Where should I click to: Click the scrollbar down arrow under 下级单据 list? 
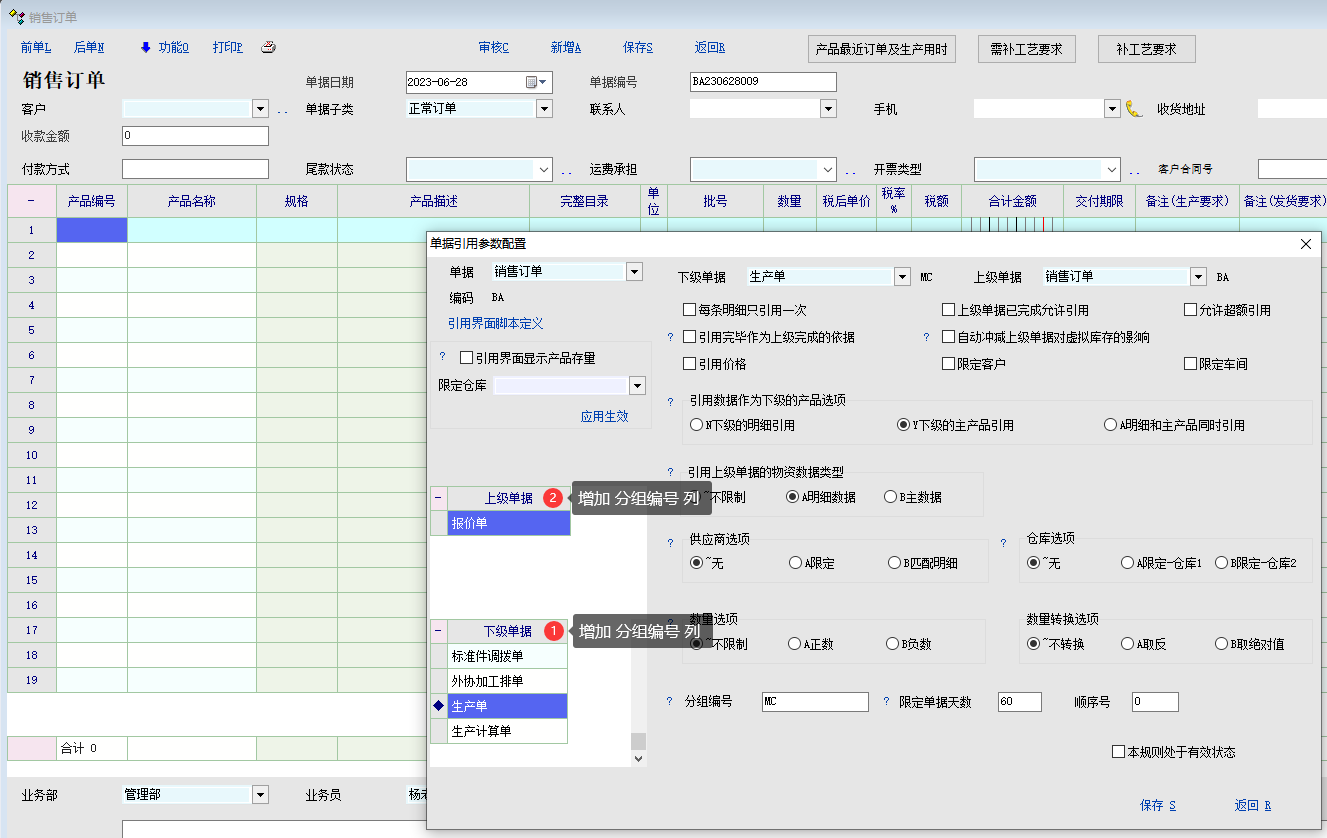click(638, 759)
